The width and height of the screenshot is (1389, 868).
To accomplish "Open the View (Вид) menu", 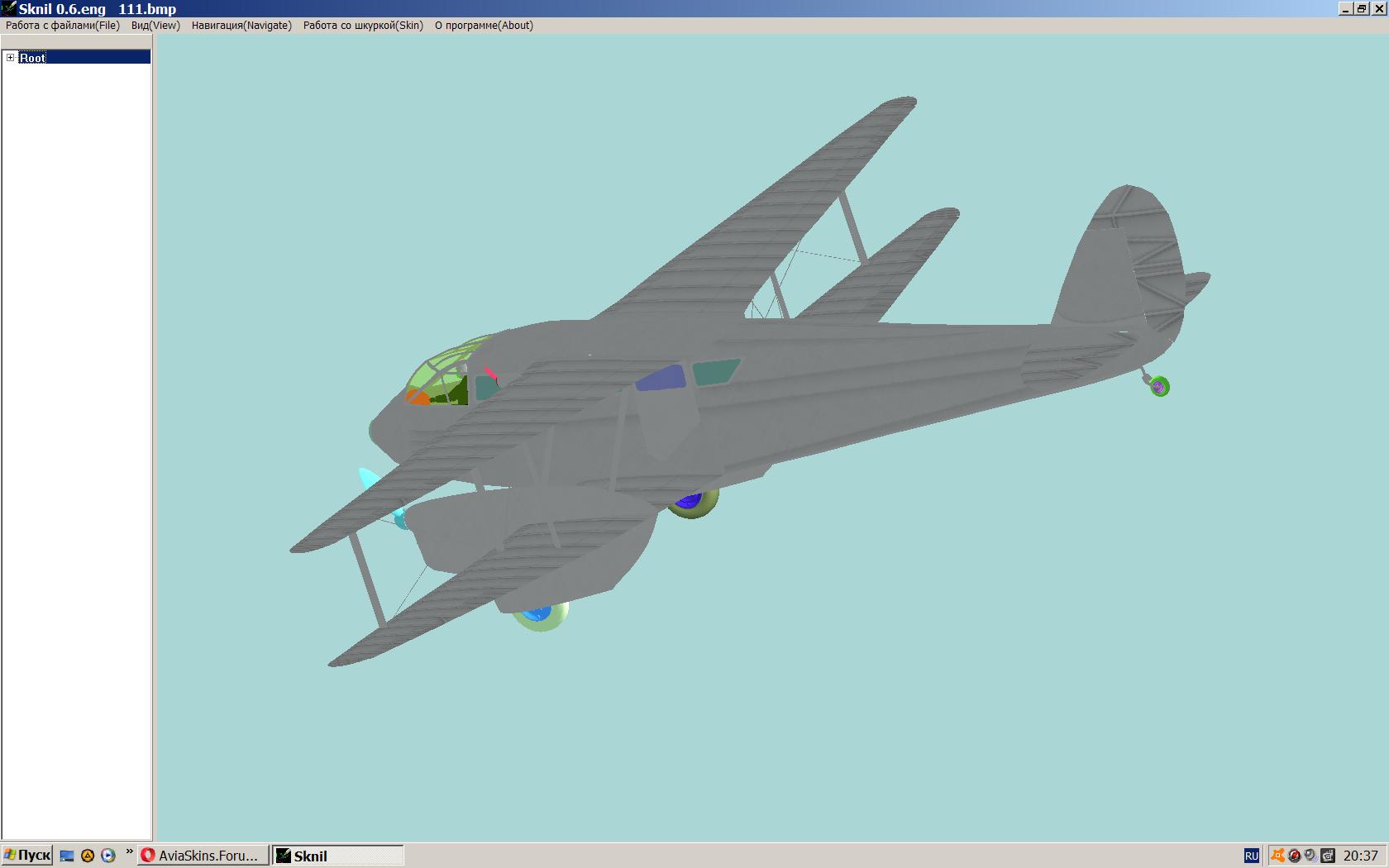I will [x=155, y=26].
